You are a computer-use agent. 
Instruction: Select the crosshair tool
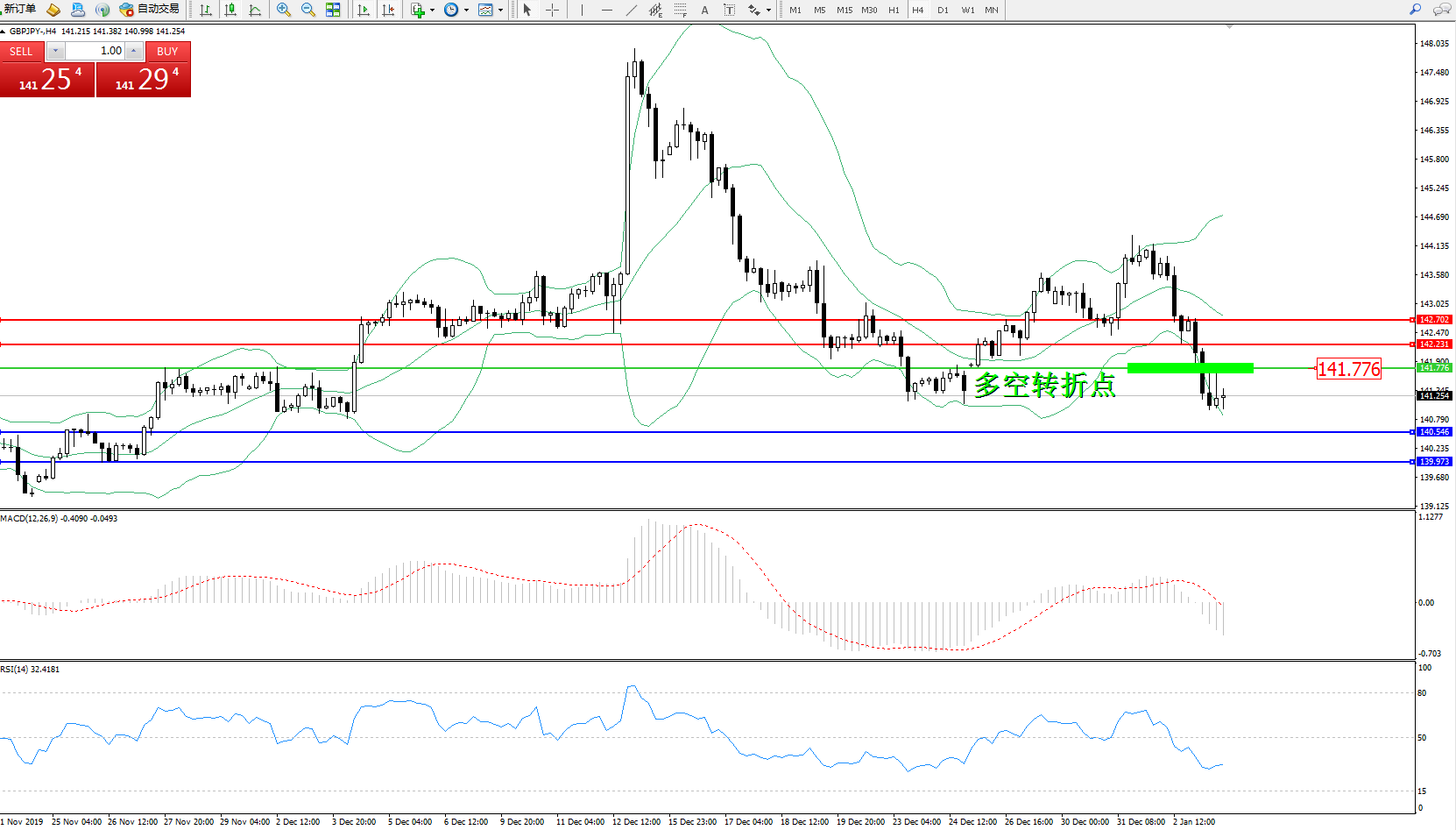tap(553, 10)
